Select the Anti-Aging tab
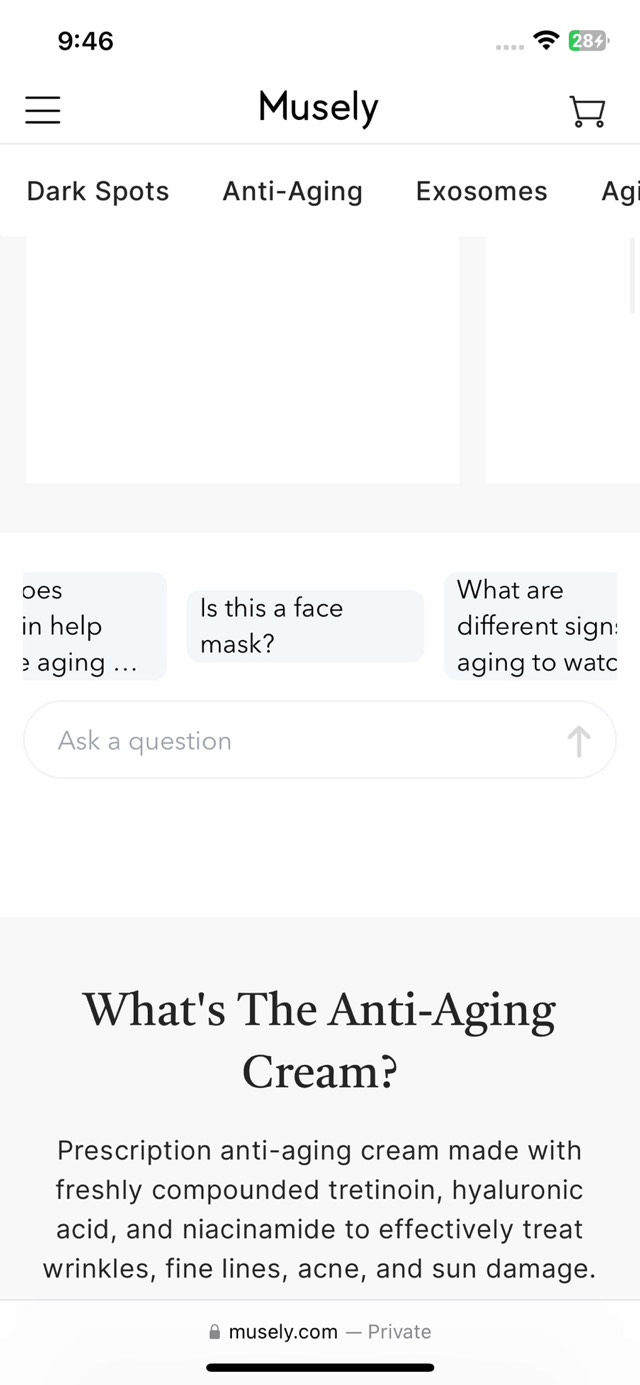This screenshot has width=640, height=1385. [x=292, y=191]
